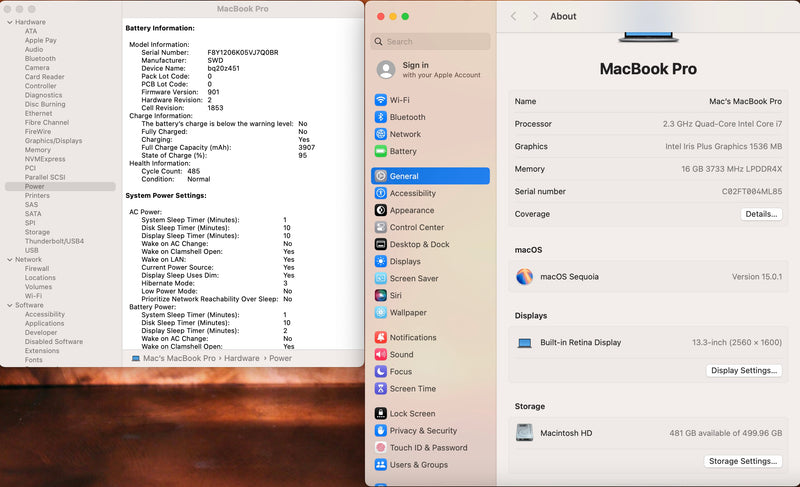Open the Sound speaker icon
Image resolution: width=800 pixels, height=487 pixels.
381,354
